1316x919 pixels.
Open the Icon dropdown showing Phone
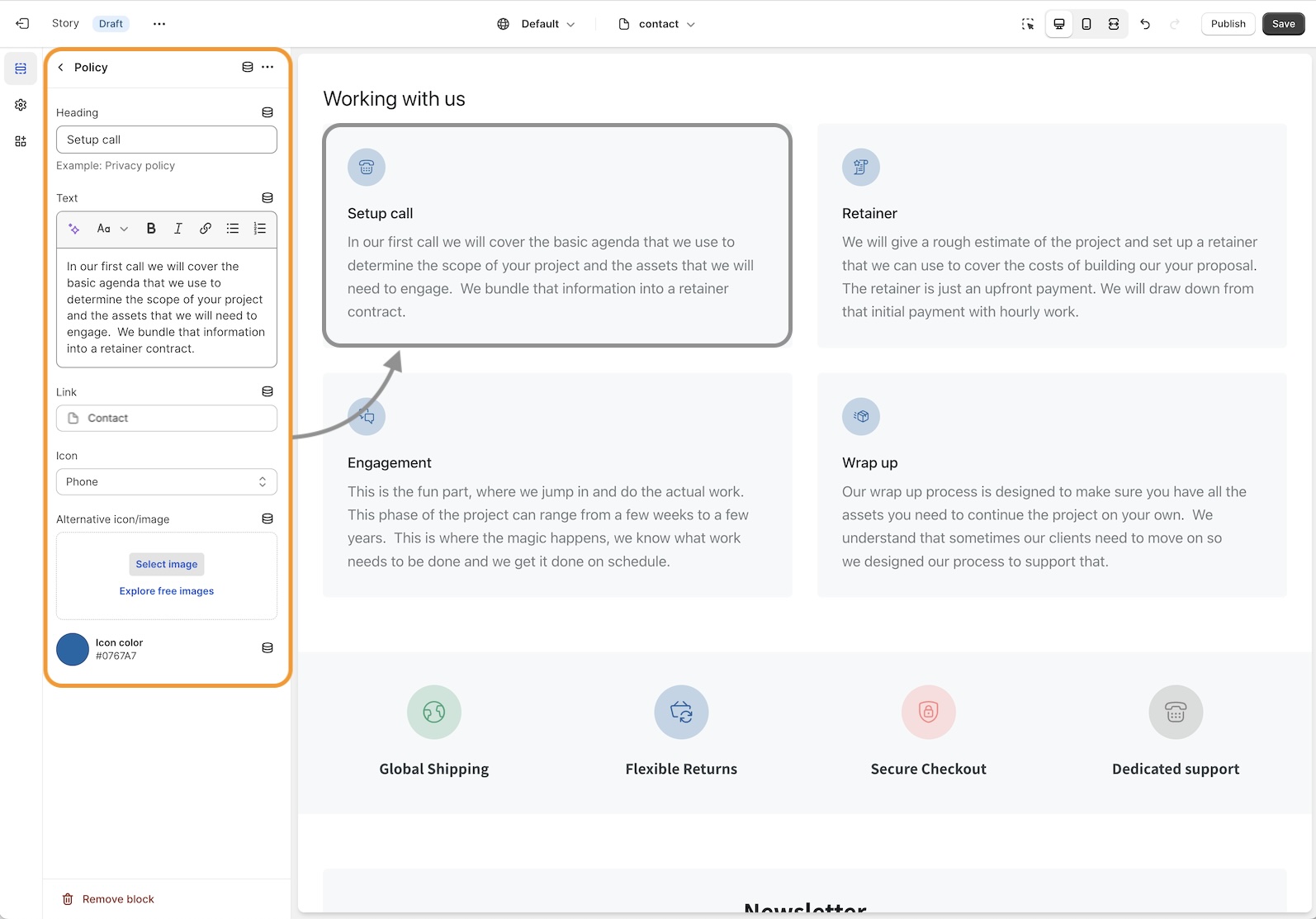(167, 482)
